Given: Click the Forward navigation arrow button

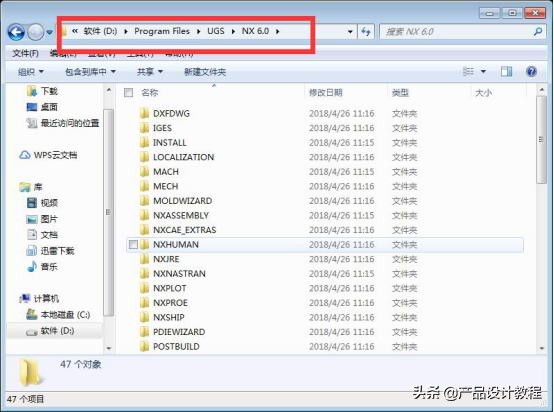Looking at the screenshot, I should click(35, 32).
